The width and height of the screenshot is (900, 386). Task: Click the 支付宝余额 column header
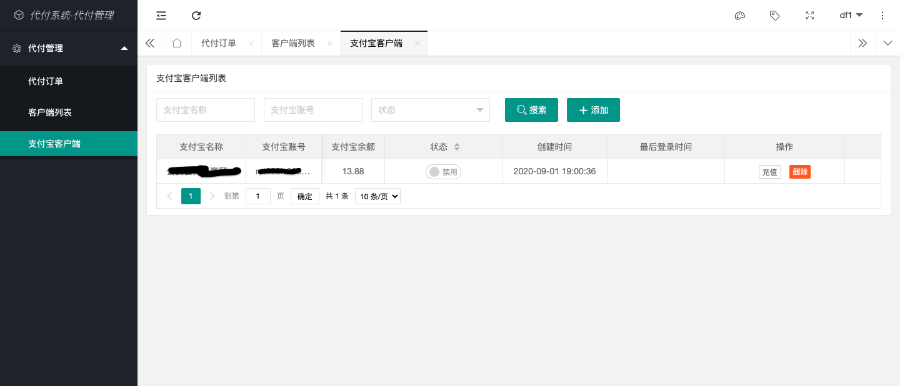pyautogui.click(x=353, y=147)
